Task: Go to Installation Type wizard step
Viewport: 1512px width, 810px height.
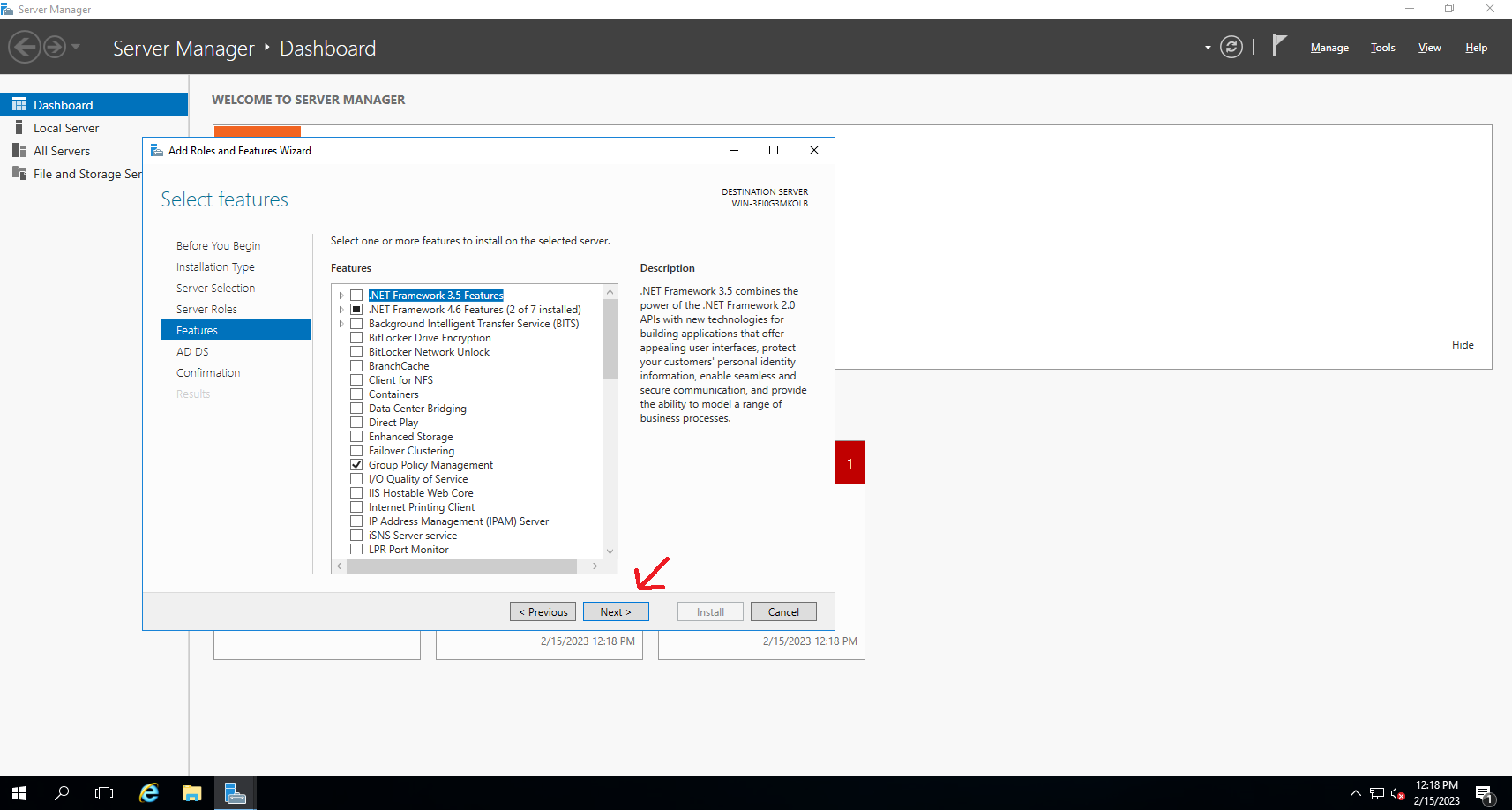Action: (215, 266)
